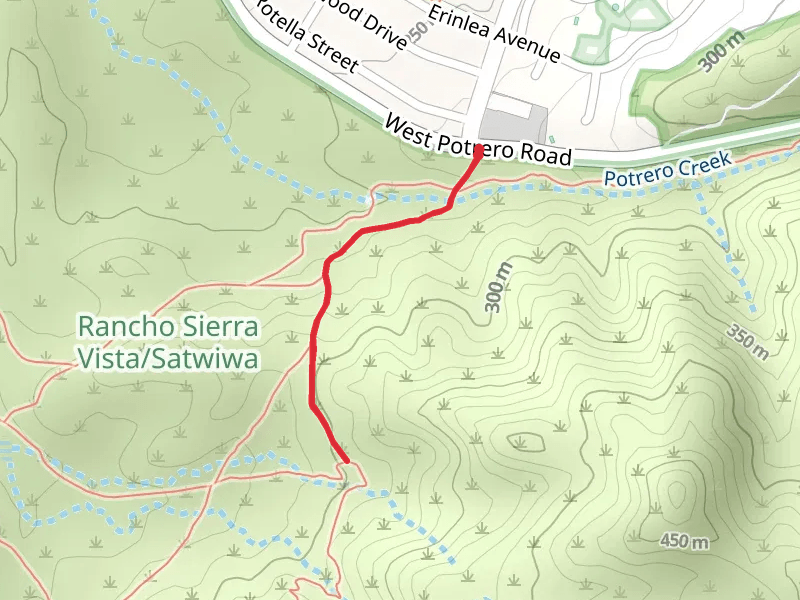Click the 350 m contour label
This screenshot has width=800, height=600.
747,342
